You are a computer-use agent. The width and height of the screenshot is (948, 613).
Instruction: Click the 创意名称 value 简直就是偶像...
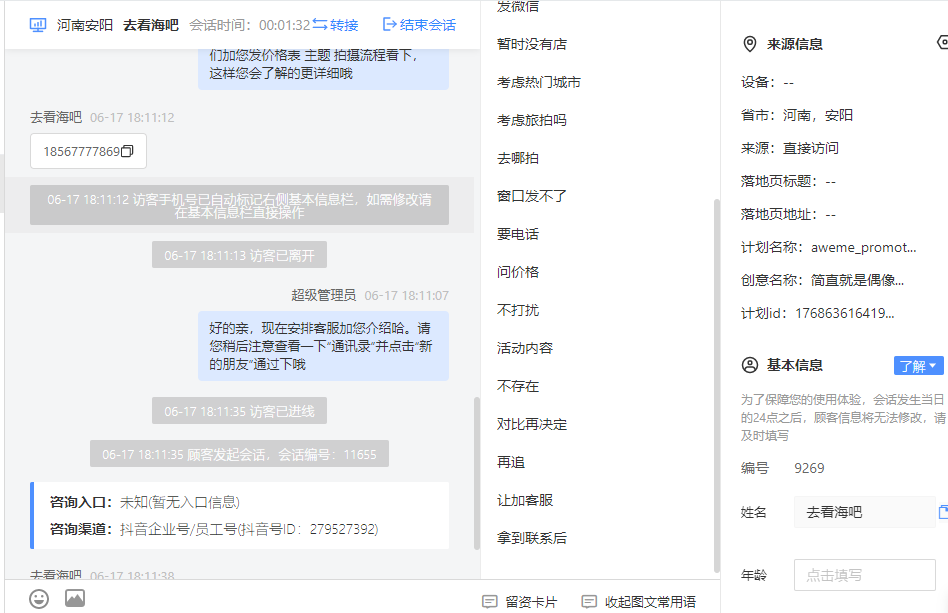coord(857,281)
